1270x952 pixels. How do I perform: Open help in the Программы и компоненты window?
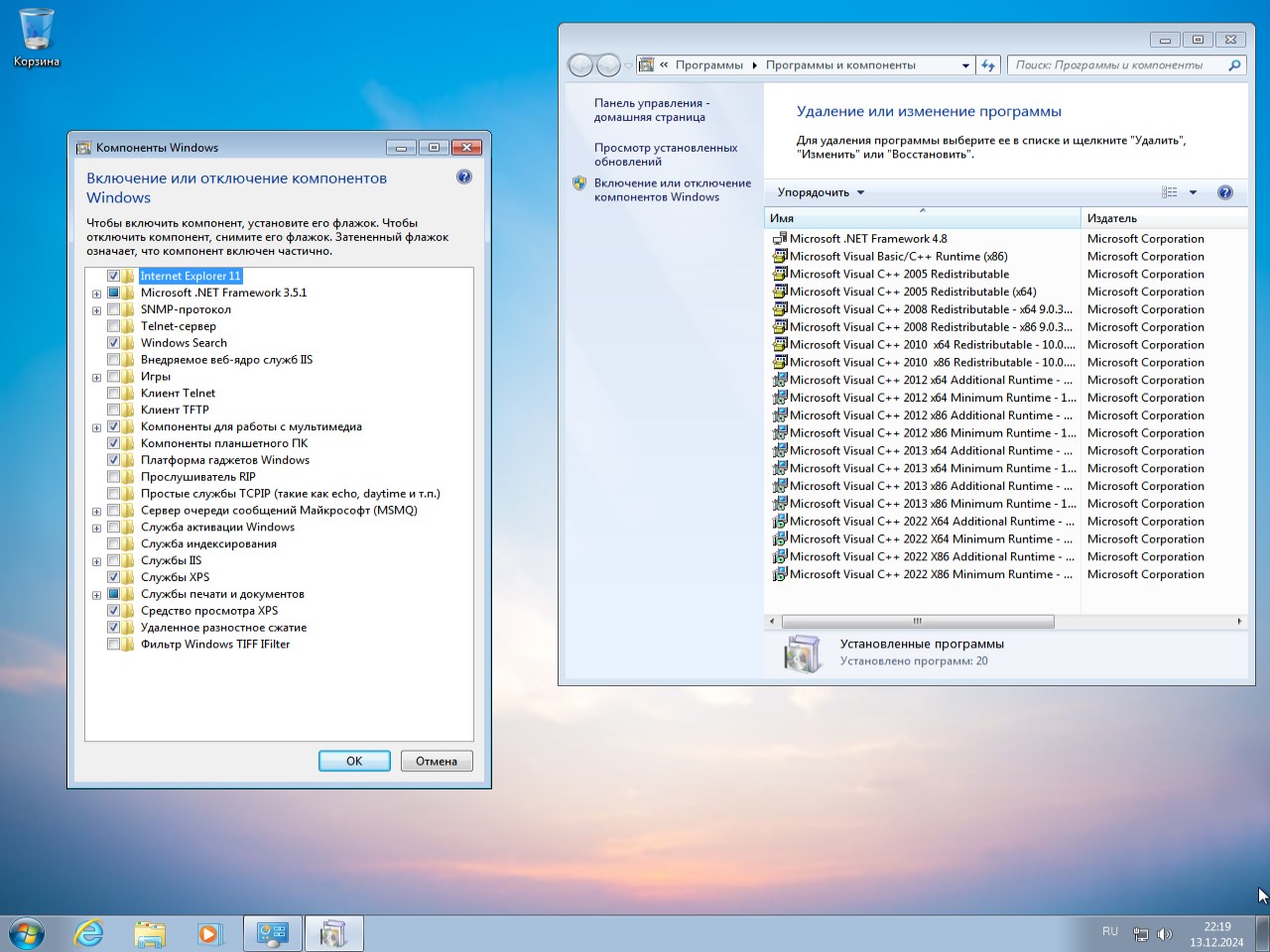coord(1225,192)
